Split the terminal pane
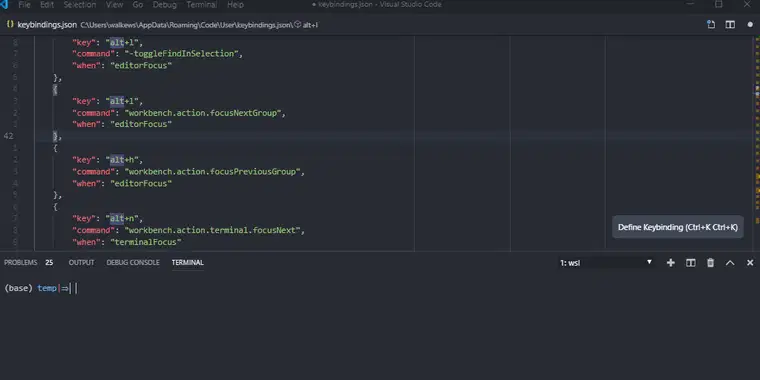Image resolution: width=760 pixels, height=380 pixels. [x=691, y=263]
